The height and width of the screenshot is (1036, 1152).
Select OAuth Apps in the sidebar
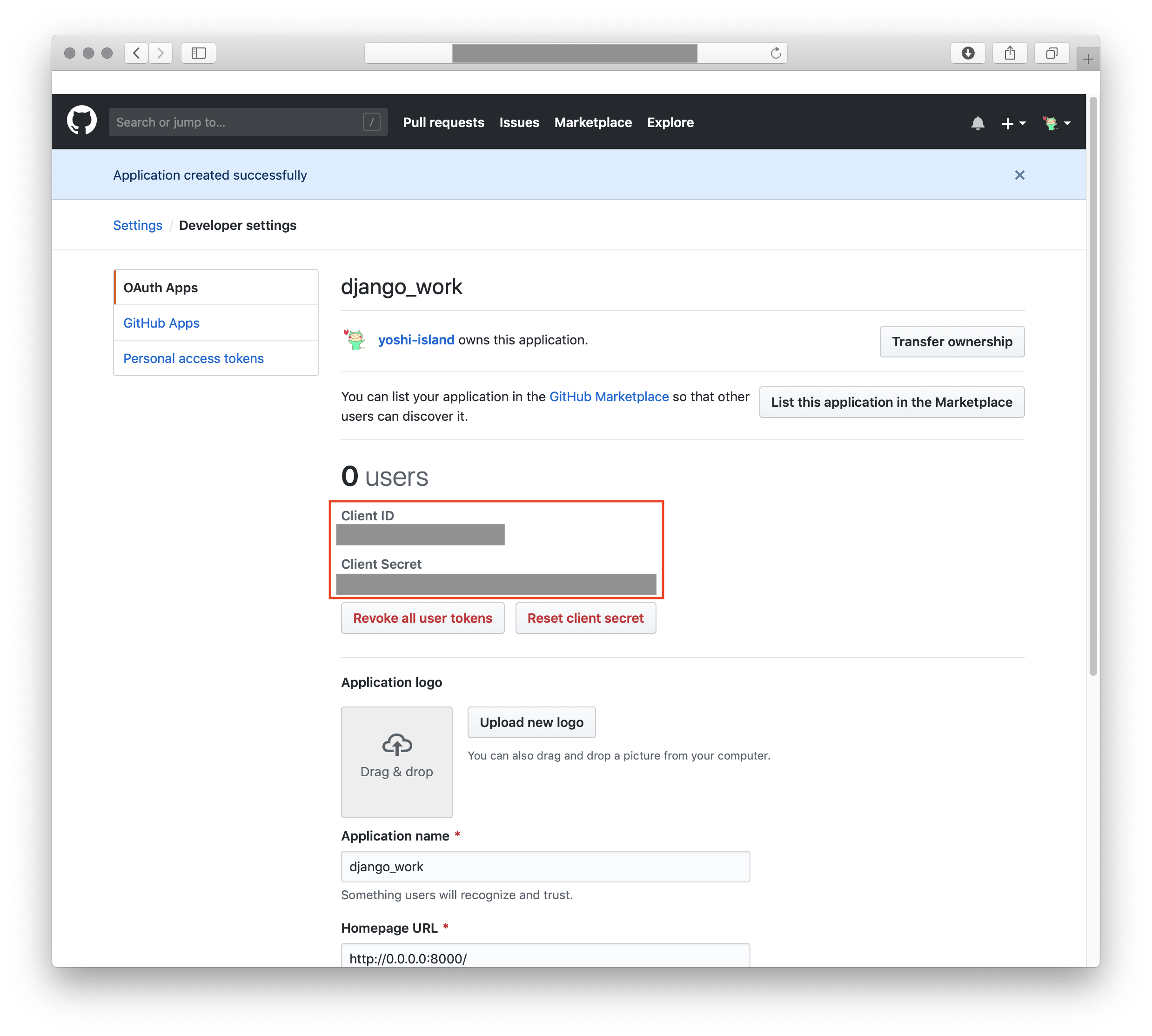click(x=216, y=288)
